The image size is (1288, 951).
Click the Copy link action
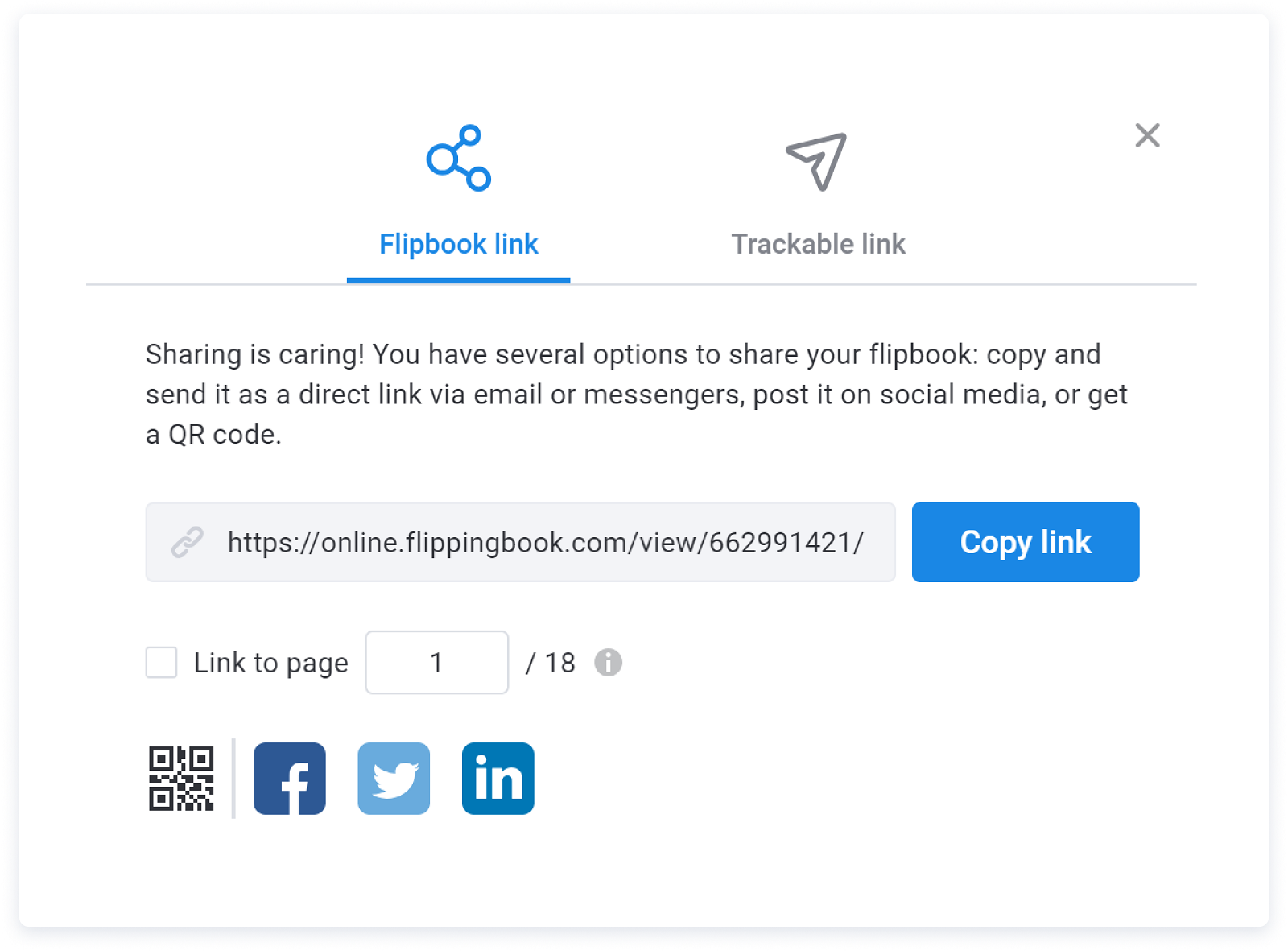point(1025,542)
